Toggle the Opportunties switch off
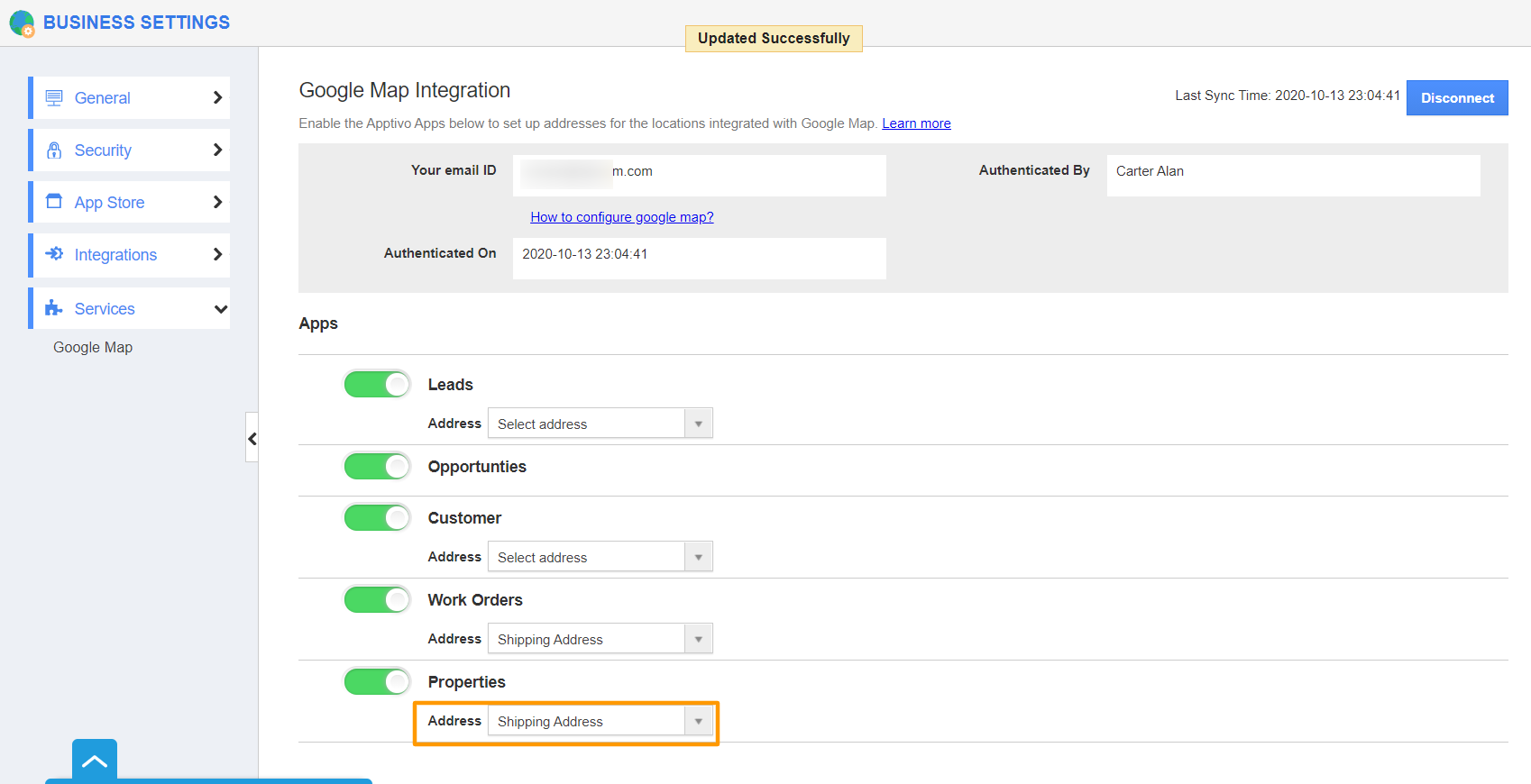The width and height of the screenshot is (1531, 784). (377, 467)
